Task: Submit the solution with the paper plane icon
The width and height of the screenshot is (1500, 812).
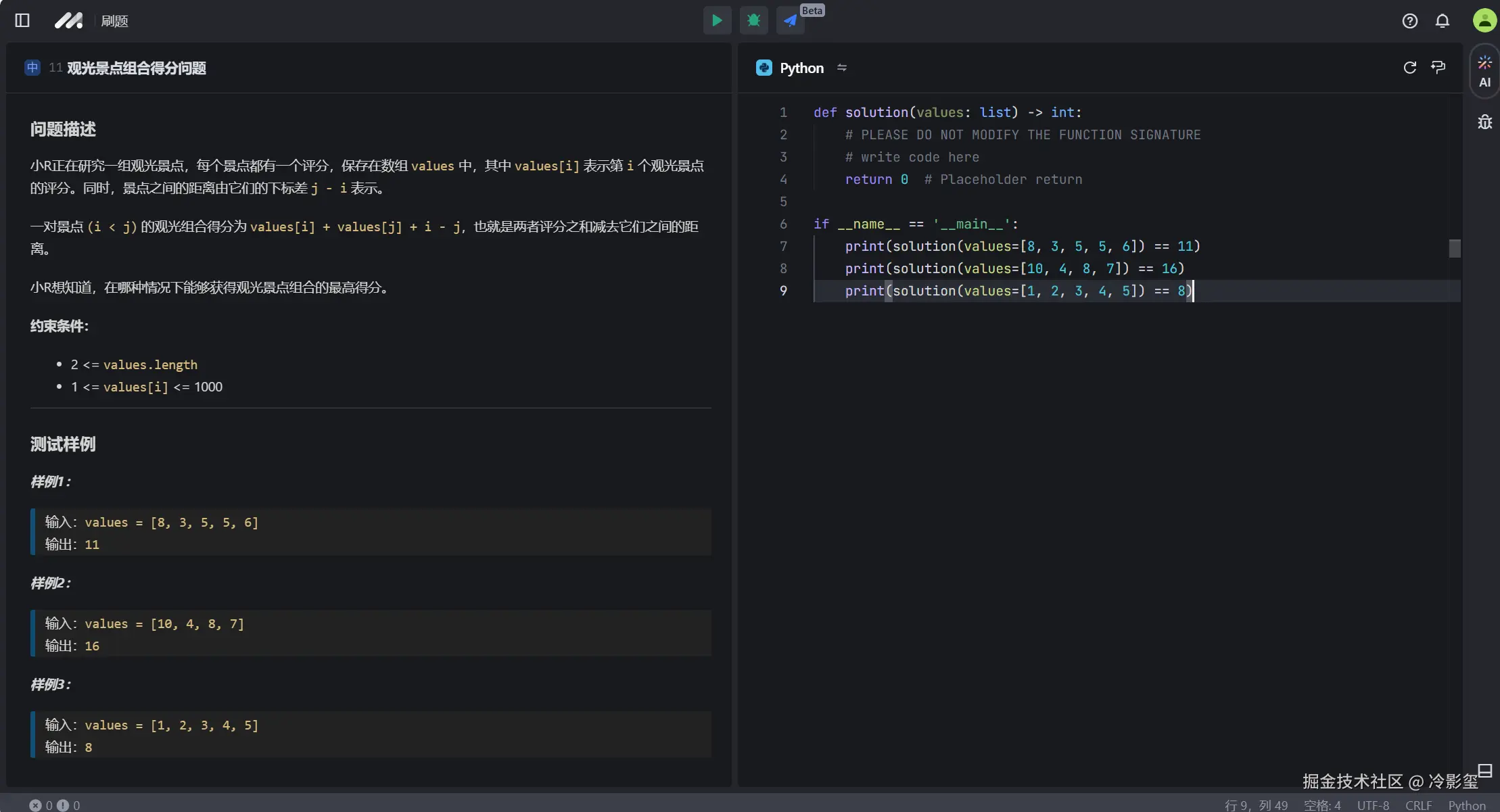Action: pos(790,21)
